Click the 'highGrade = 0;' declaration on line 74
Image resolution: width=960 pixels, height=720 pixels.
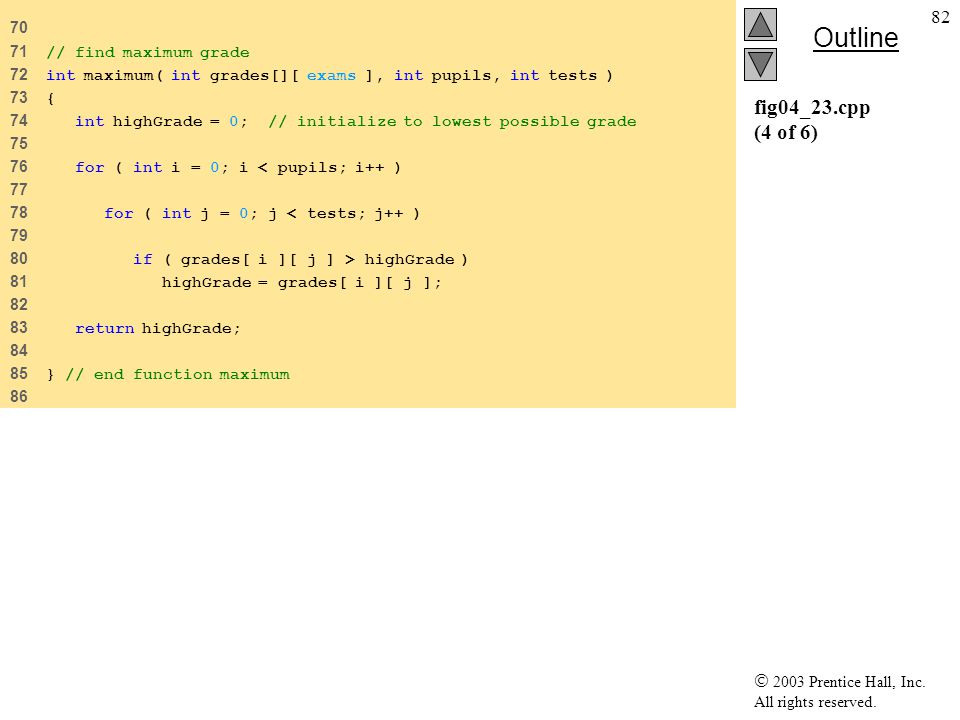point(180,121)
